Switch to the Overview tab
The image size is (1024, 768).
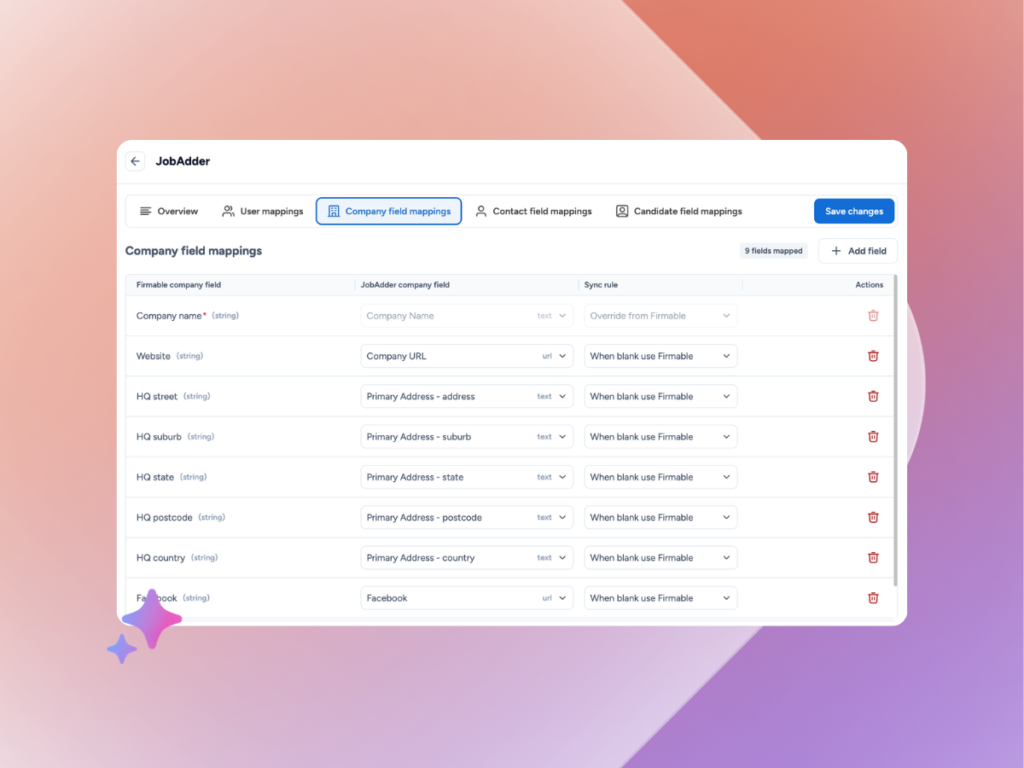[169, 211]
